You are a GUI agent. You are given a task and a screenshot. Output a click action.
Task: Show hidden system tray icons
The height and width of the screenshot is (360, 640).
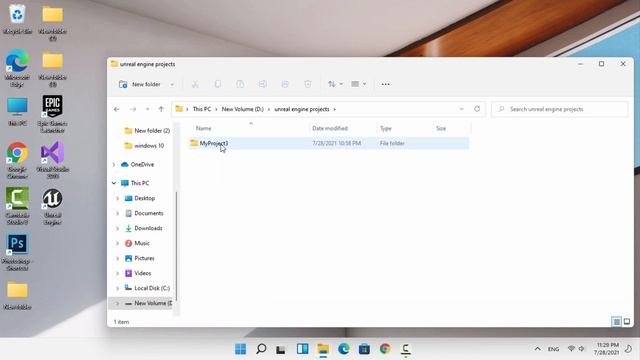click(x=538, y=349)
